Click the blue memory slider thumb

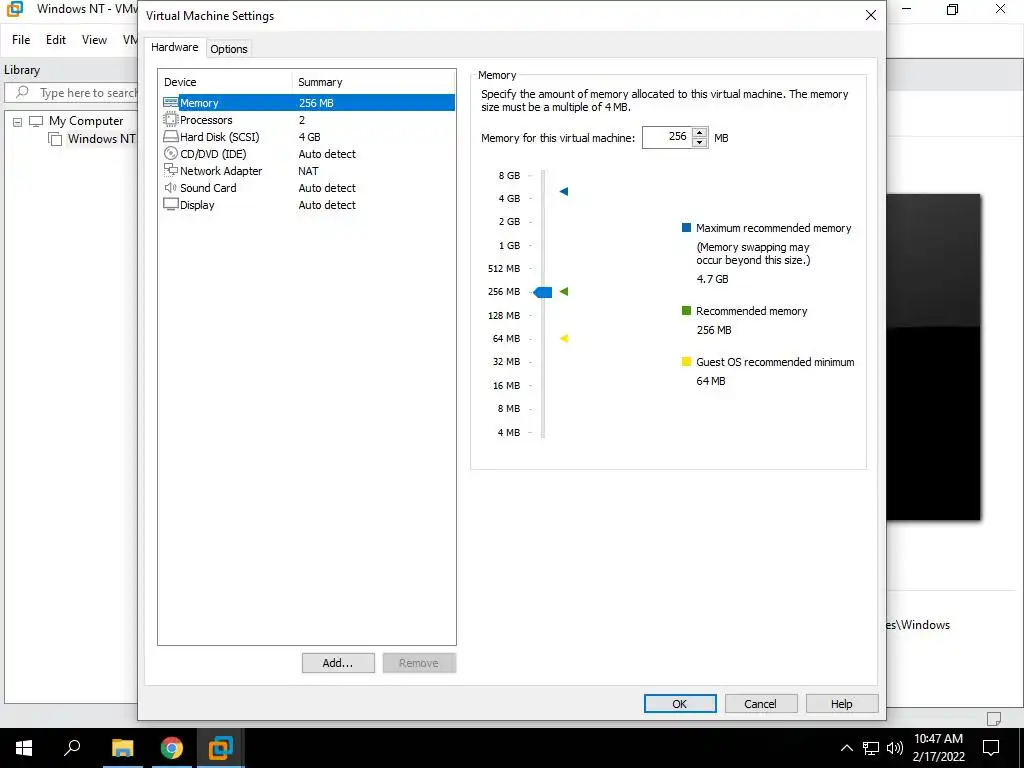(x=543, y=292)
